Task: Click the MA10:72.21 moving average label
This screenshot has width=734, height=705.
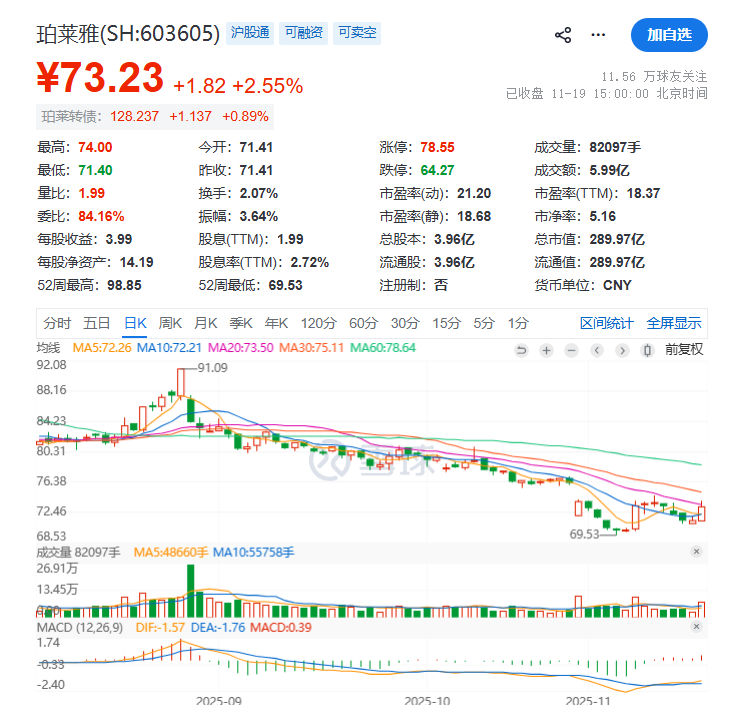Action: click(x=169, y=348)
